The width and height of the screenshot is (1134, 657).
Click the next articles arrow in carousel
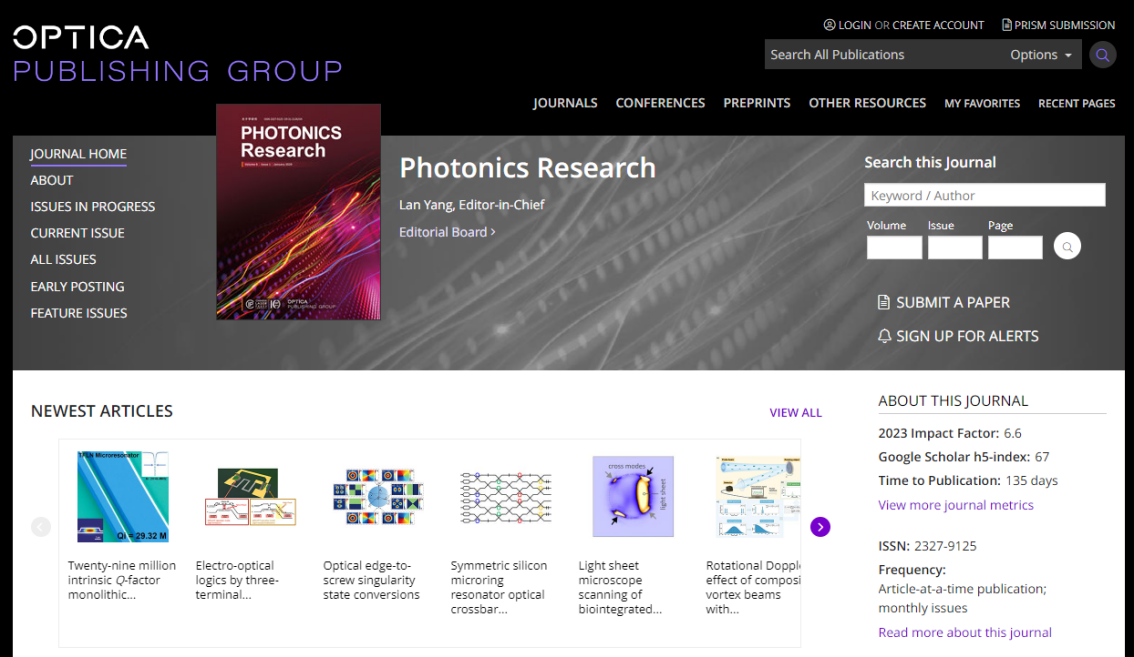point(820,527)
